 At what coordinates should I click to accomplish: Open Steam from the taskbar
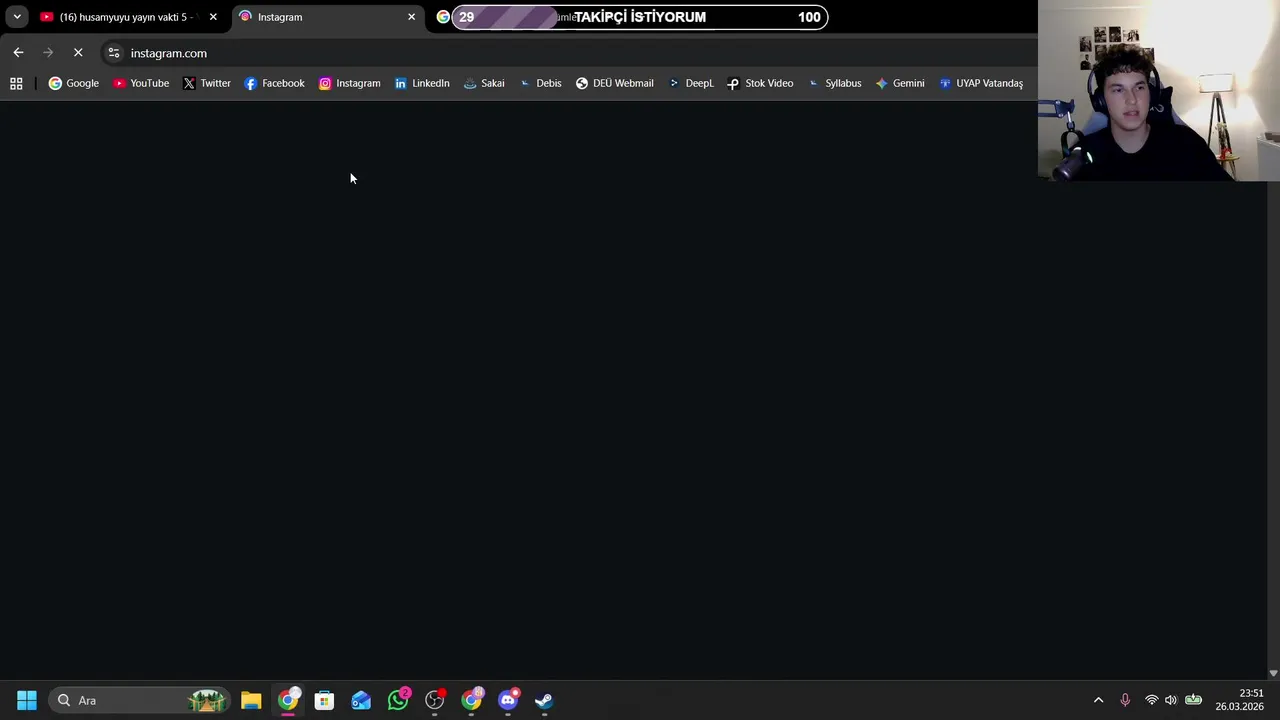click(x=544, y=700)
